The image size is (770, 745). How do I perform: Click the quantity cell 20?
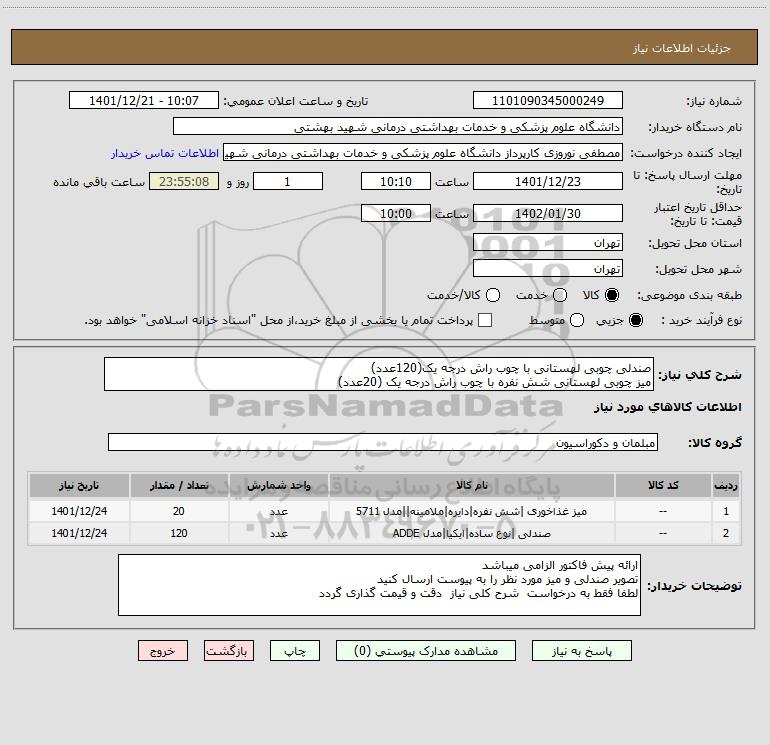click(x=179, y=511)
